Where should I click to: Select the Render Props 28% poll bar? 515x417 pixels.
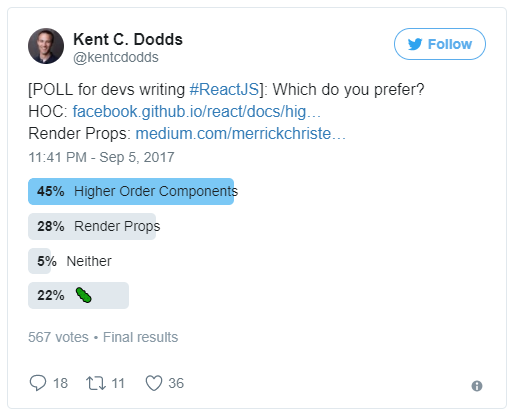[92, 226]
